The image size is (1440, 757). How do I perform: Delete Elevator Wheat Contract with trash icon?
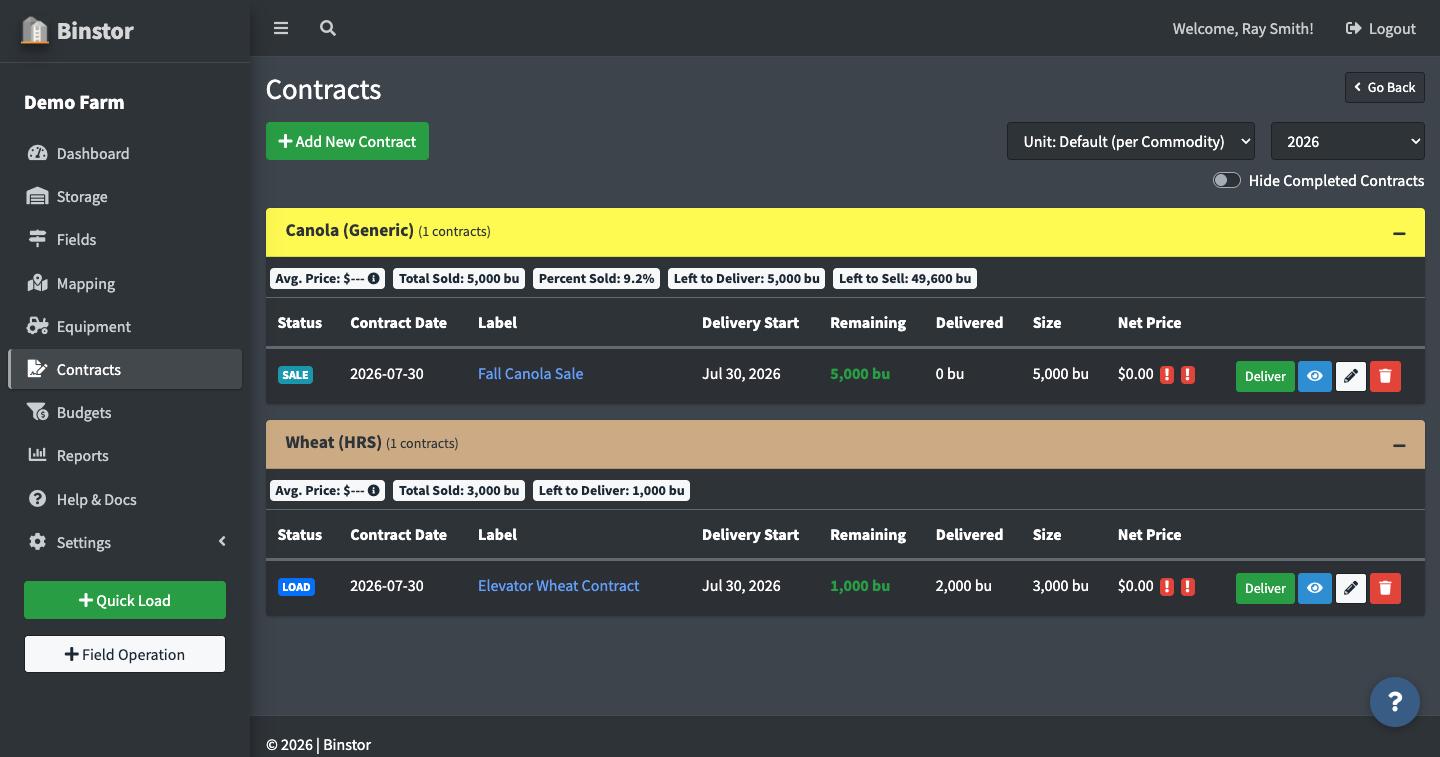pos(1385,588)
